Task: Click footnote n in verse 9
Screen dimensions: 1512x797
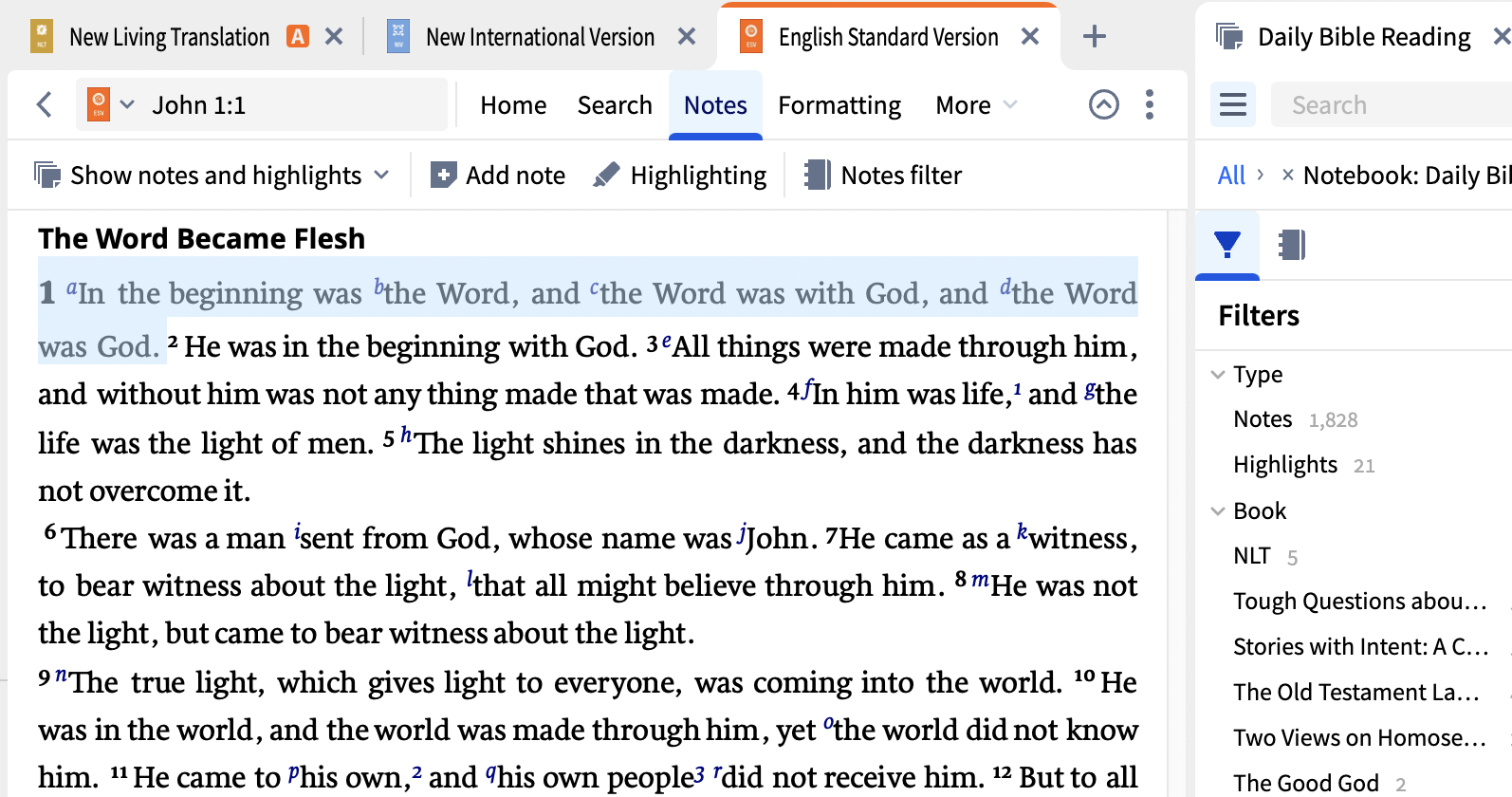Action: [62, 676]
